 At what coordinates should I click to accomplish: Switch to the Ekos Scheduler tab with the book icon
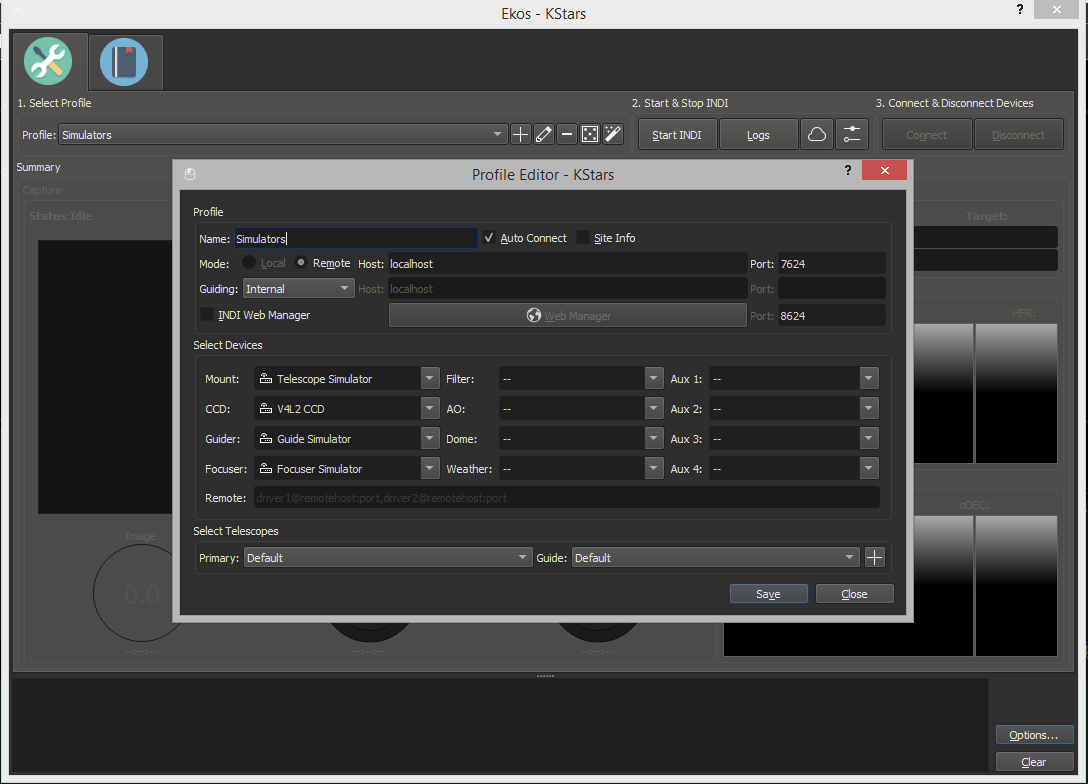coord(124,62)
